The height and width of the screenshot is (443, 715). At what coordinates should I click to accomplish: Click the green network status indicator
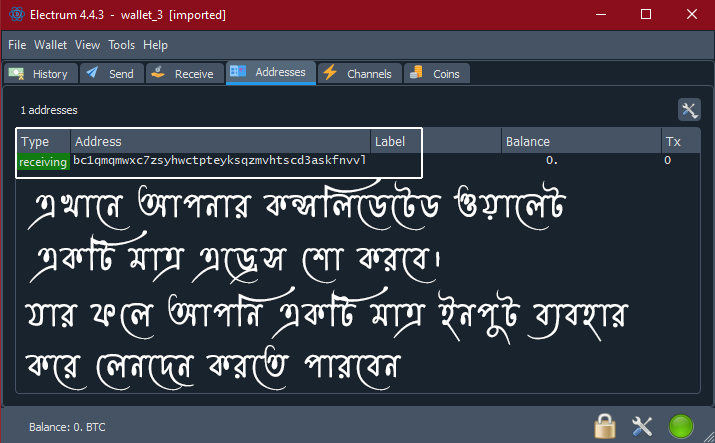(x=681, y=427)
